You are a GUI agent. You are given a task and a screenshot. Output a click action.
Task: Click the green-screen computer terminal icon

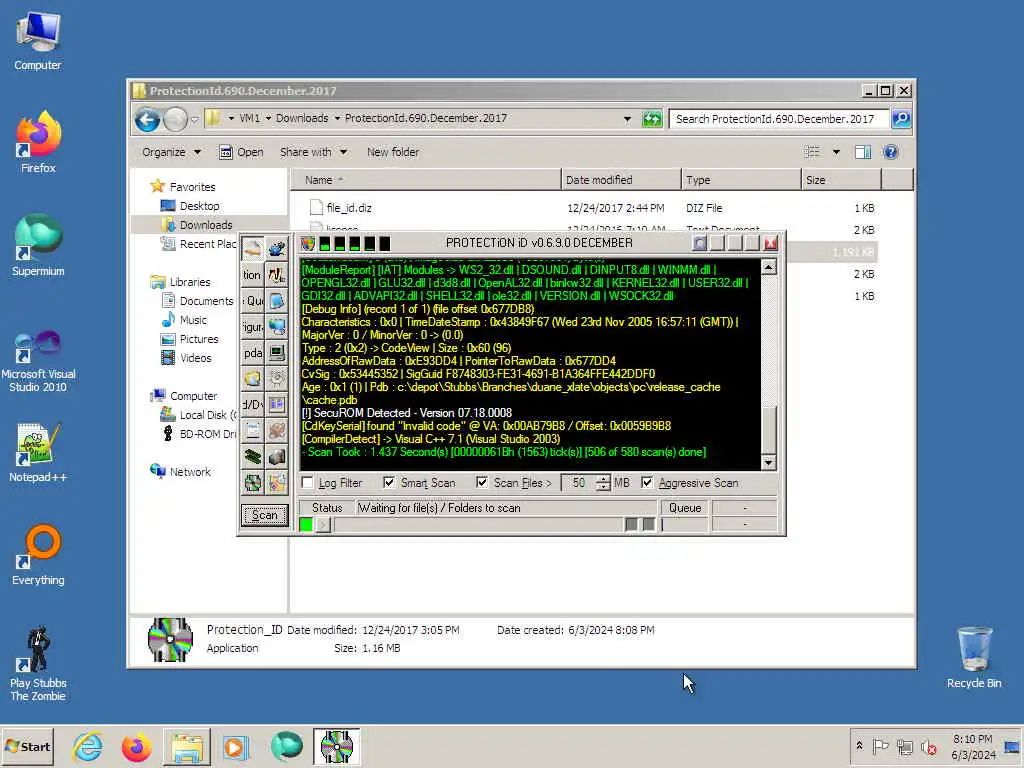pos(277,353)
